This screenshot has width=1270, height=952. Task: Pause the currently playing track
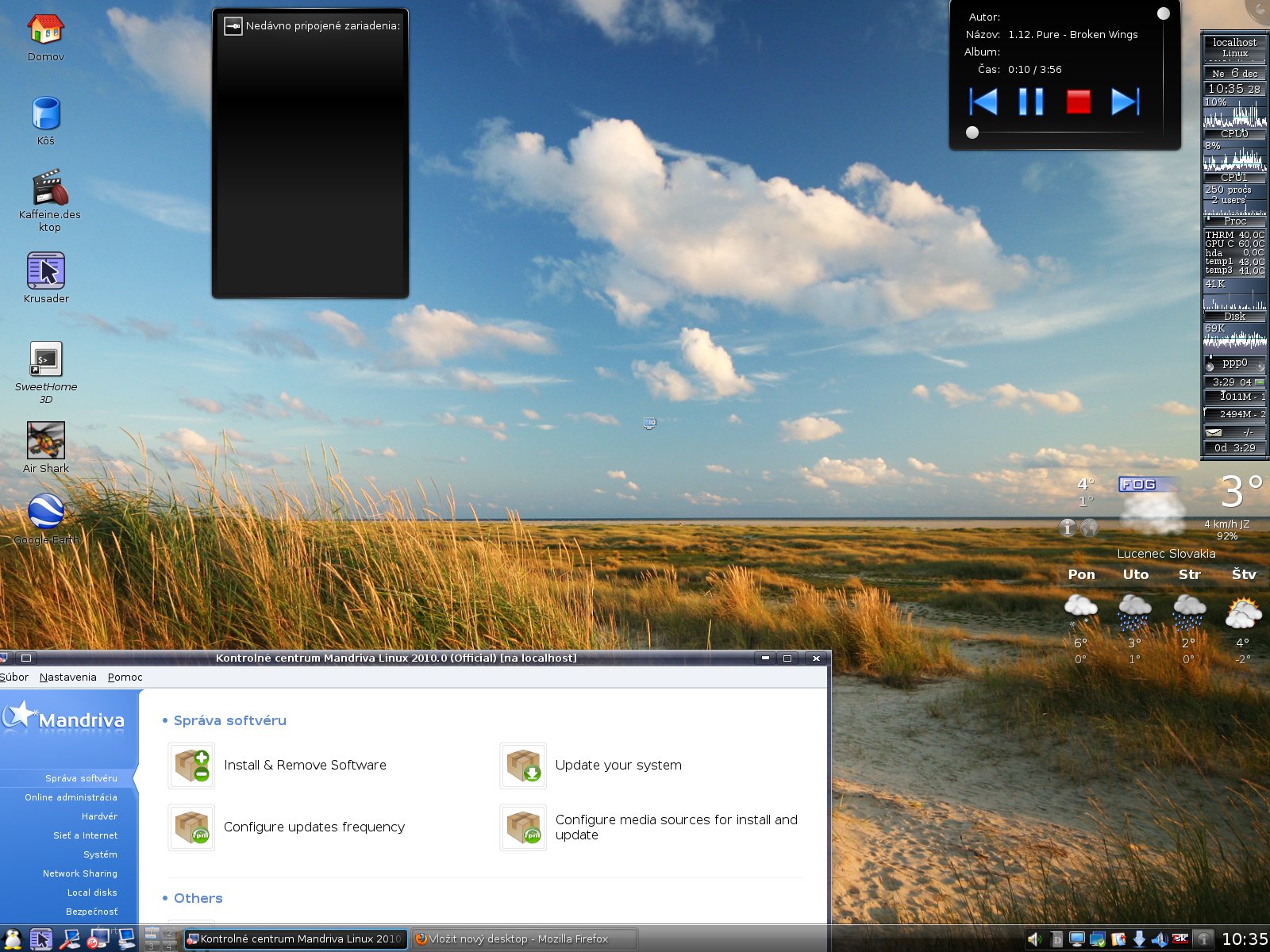pyautogui.click(x=1030, y=102)
